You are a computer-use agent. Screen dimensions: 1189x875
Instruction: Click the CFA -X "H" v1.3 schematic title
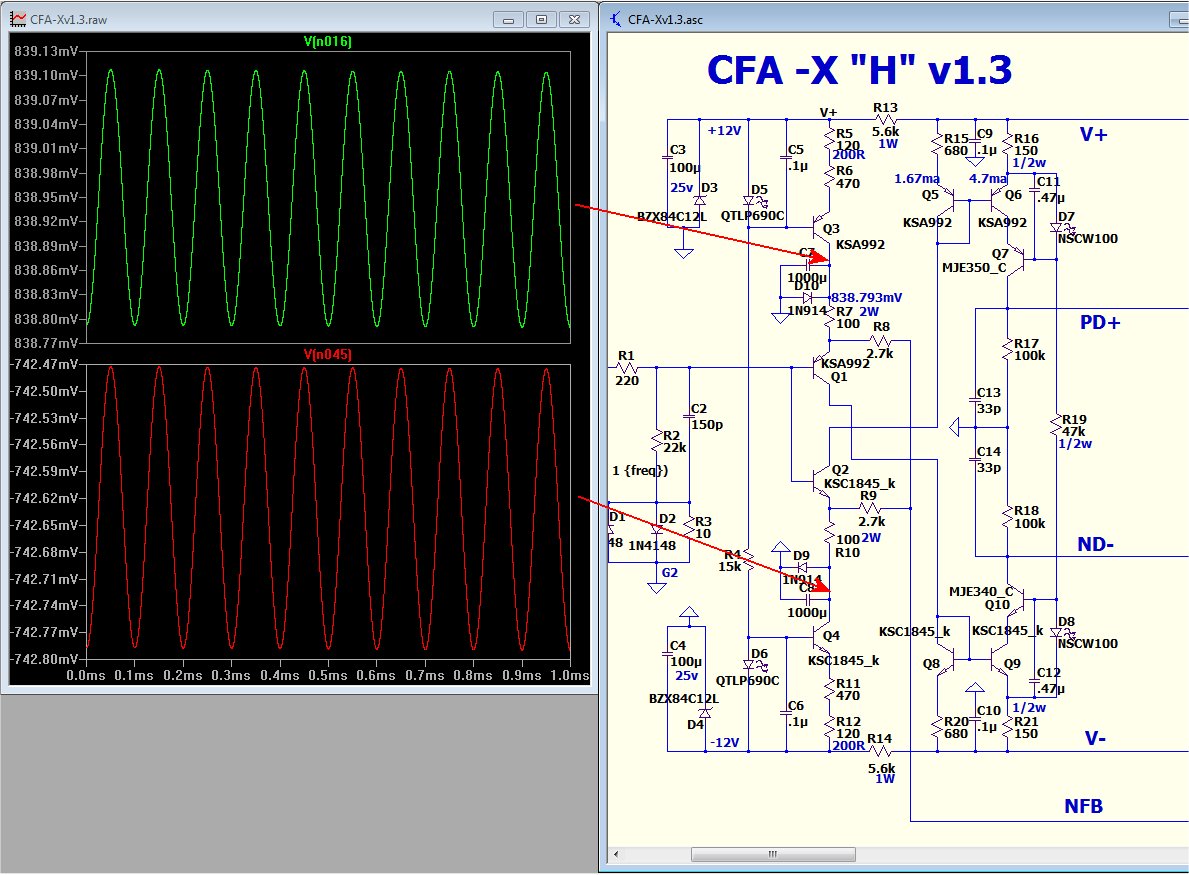tap(859, 70)
